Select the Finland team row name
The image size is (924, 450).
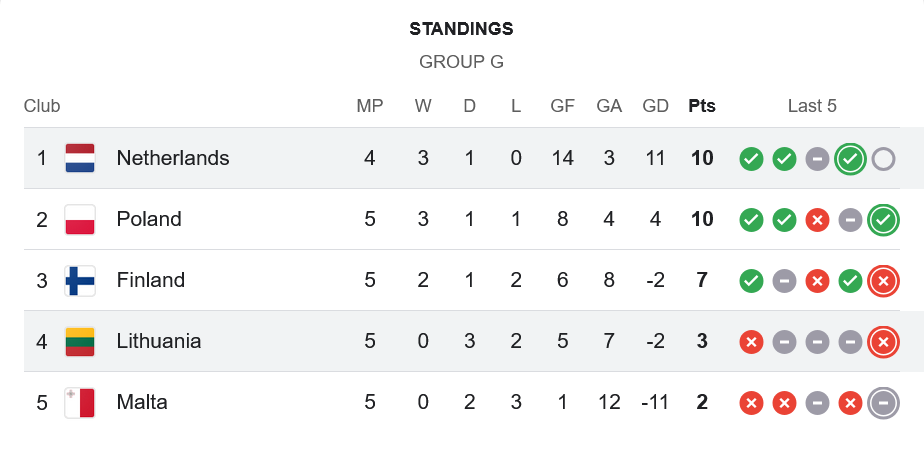tap(151, 280)
